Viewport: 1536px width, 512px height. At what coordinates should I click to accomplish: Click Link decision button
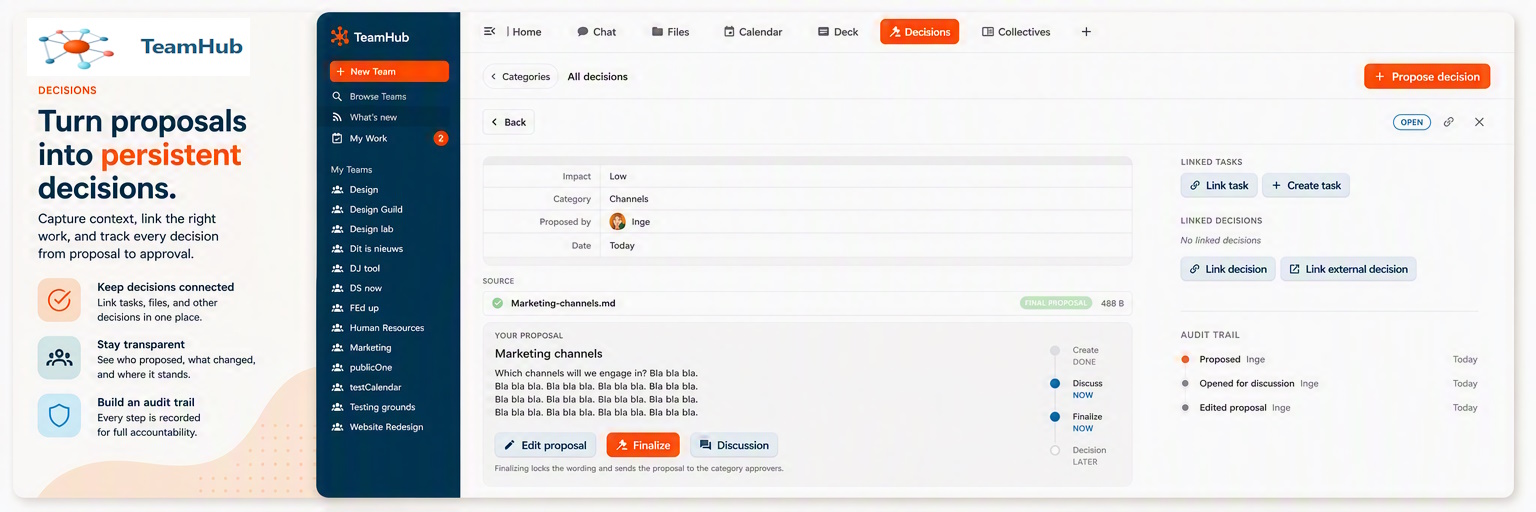[1228, 269]
